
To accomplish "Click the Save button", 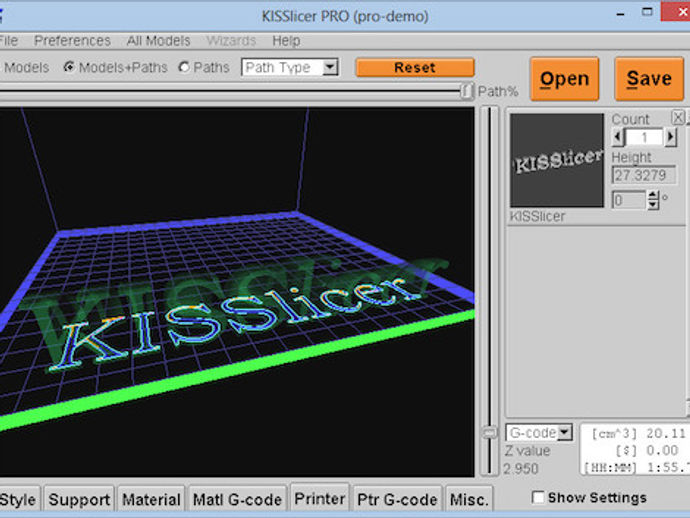I will (649, 79).
